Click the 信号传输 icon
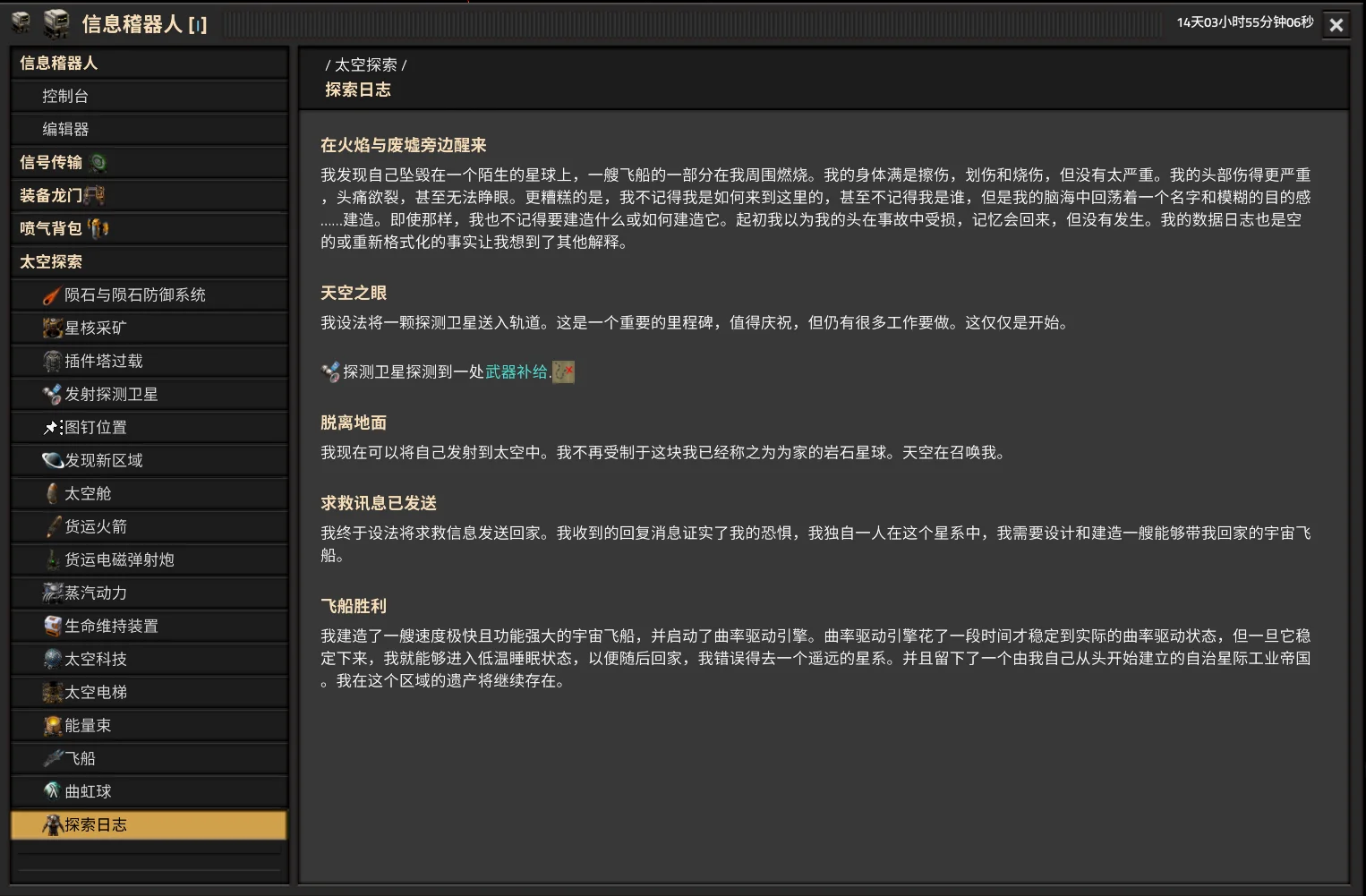Screen dimensions: 1366x896 pyautogui.click(x=98, y=163)
